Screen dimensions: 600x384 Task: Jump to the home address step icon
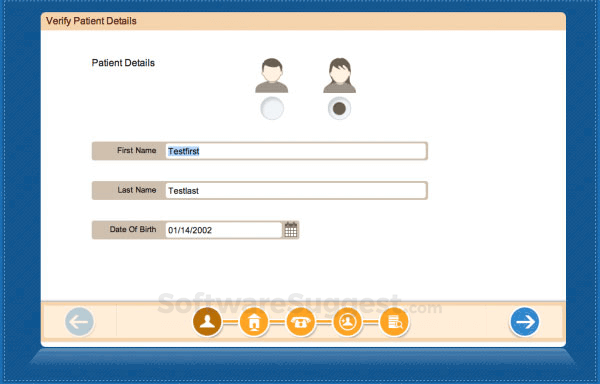(254, 322)
